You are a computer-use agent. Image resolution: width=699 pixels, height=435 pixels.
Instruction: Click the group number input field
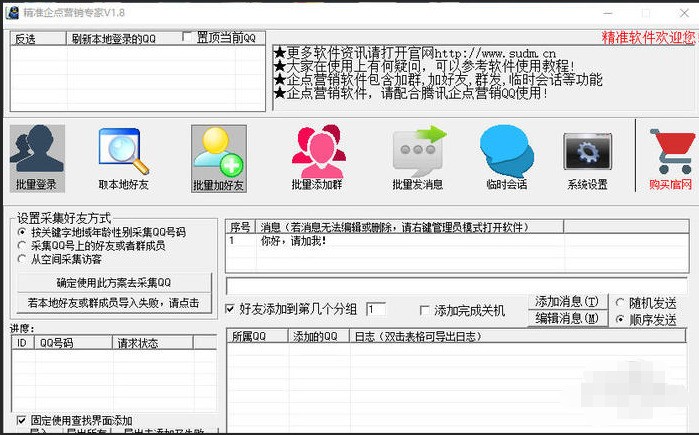tap(375, 309)
